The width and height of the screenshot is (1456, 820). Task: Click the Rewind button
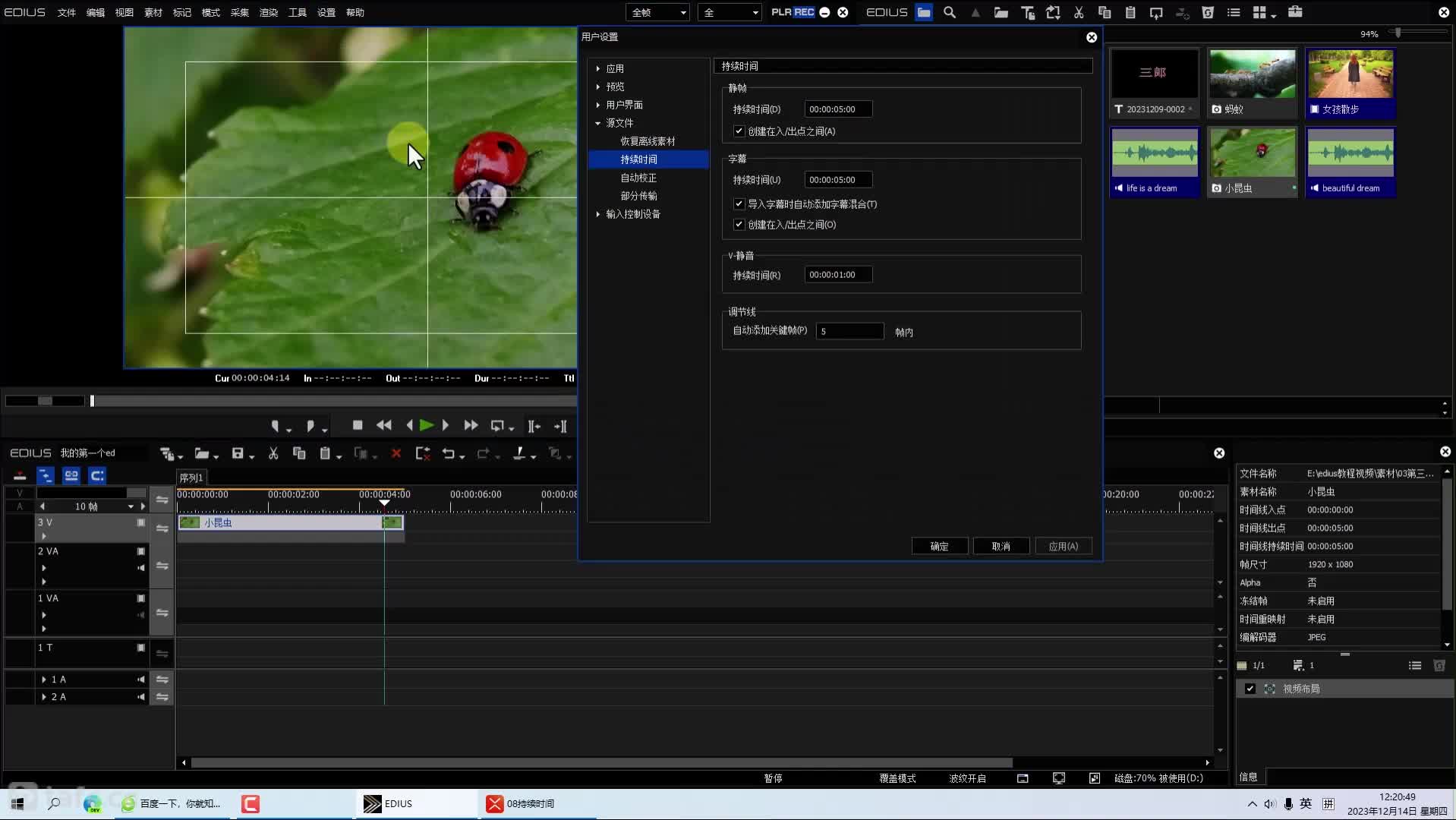(384, 425)
